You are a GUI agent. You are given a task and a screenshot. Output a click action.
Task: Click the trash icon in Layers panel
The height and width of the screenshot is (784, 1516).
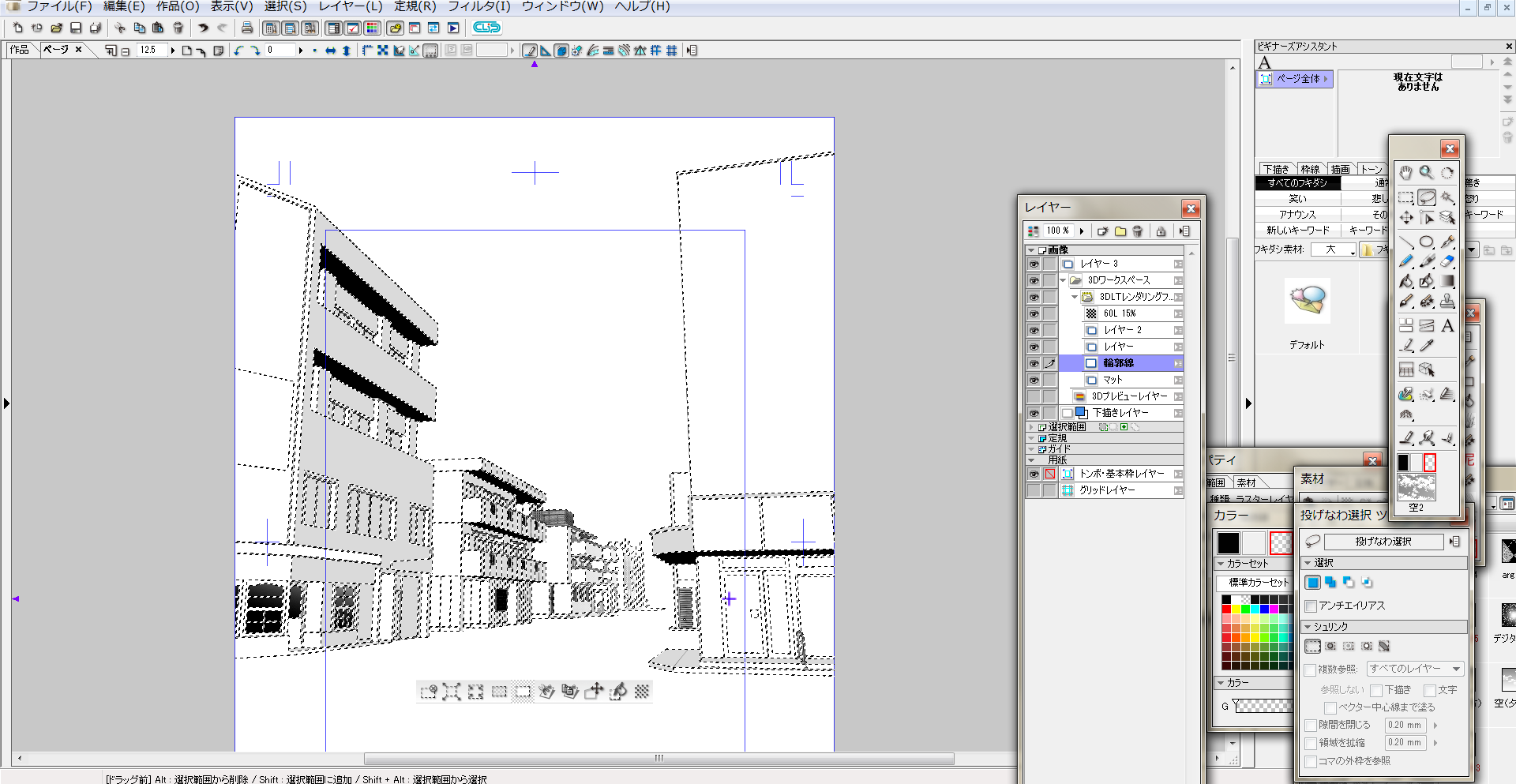tap(1137, 231)
